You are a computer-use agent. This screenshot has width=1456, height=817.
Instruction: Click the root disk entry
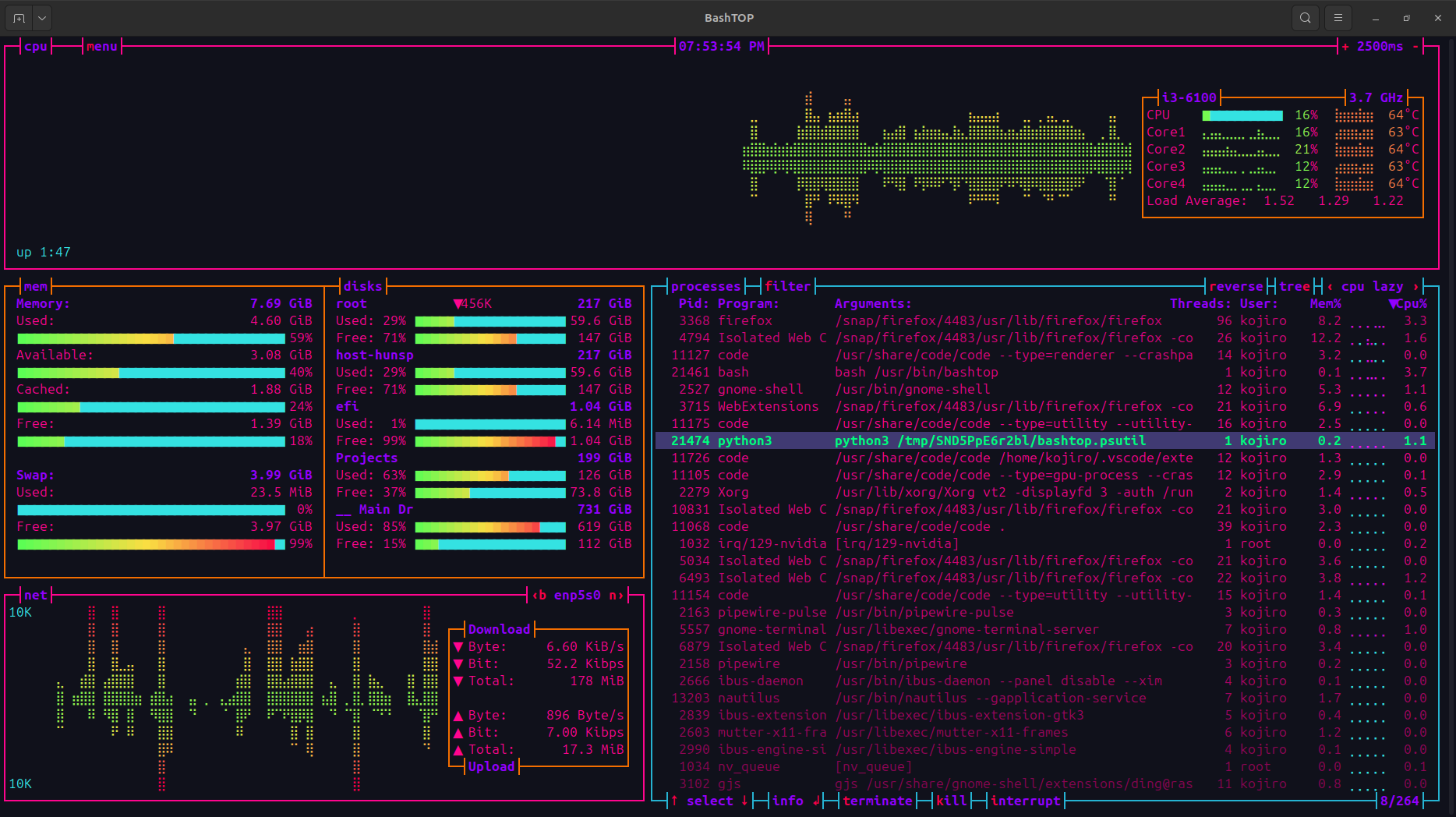pyautogui.click(x=352, y=304)
